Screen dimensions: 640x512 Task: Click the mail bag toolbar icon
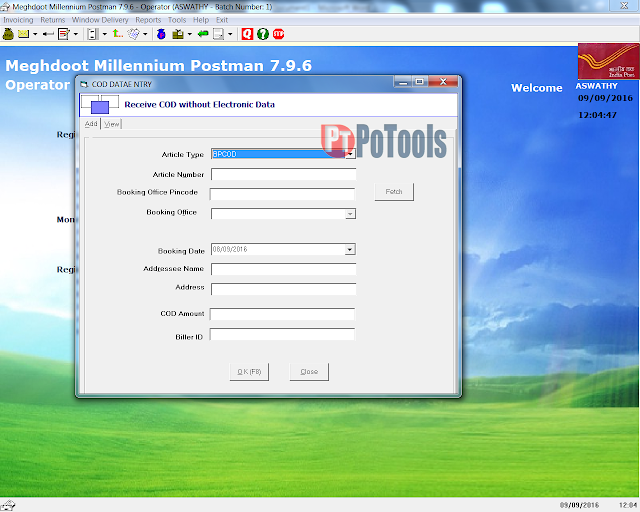coord(8,34)
